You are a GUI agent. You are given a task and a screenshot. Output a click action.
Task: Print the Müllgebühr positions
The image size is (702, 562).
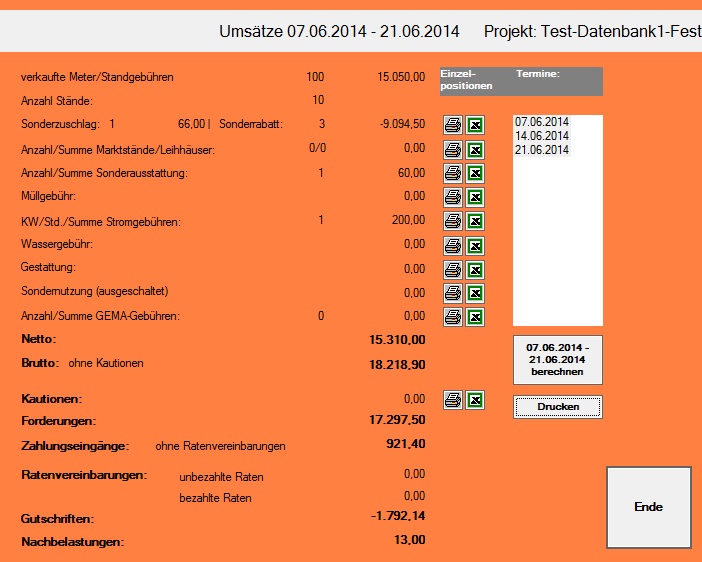tap(452, 197)
